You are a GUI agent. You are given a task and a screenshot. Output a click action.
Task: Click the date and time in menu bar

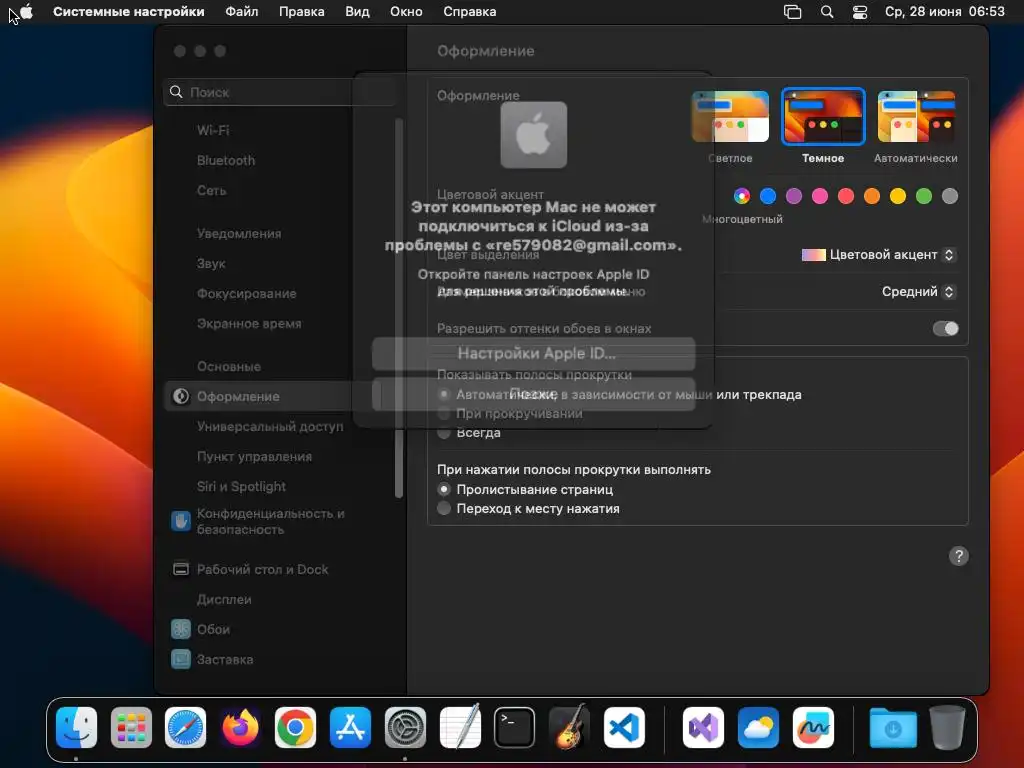[944, 12]
